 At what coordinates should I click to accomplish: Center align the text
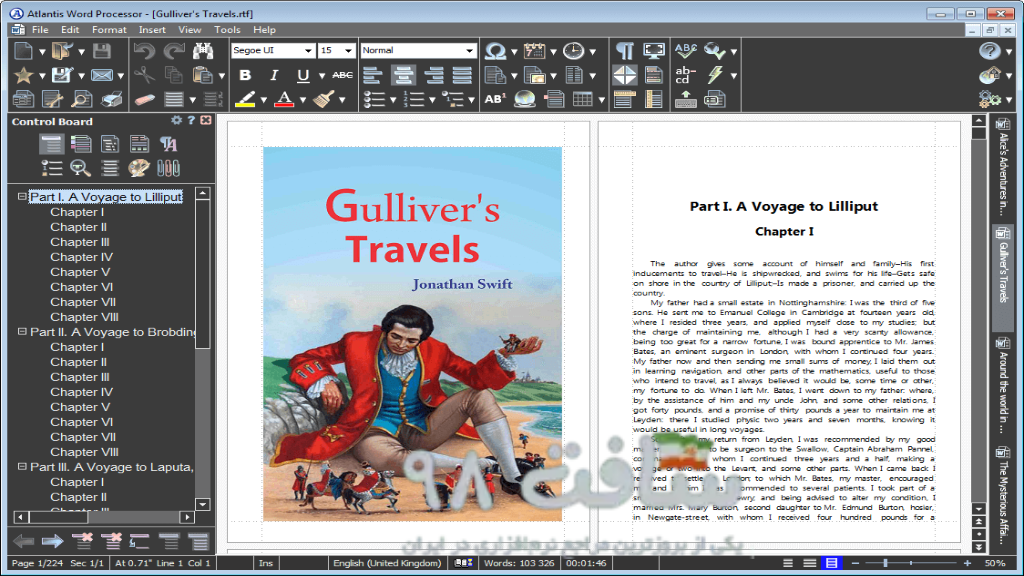403,75
